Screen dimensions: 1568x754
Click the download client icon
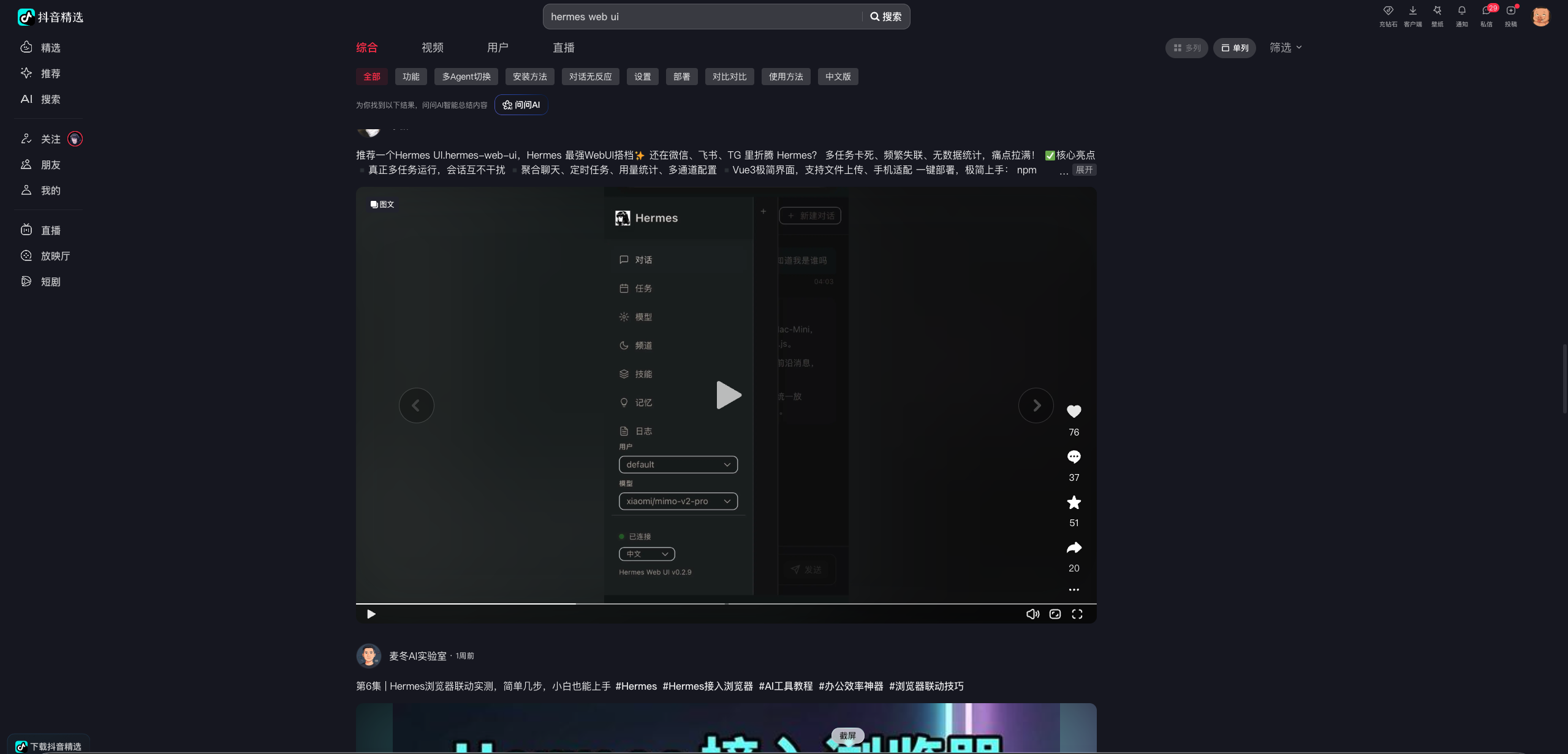[1412, 11]
